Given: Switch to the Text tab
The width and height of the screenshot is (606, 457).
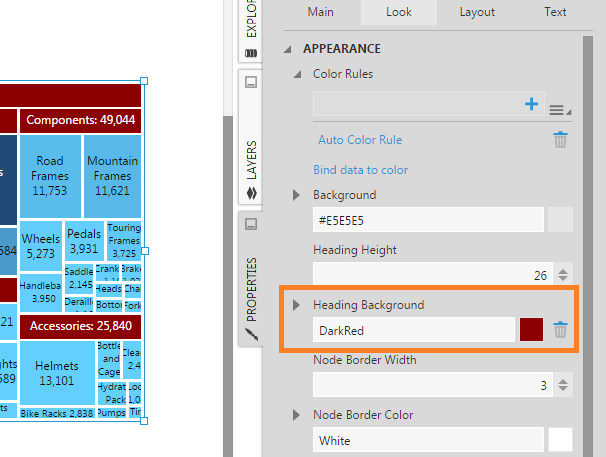Looking at the screenshot, I should 555,12.
